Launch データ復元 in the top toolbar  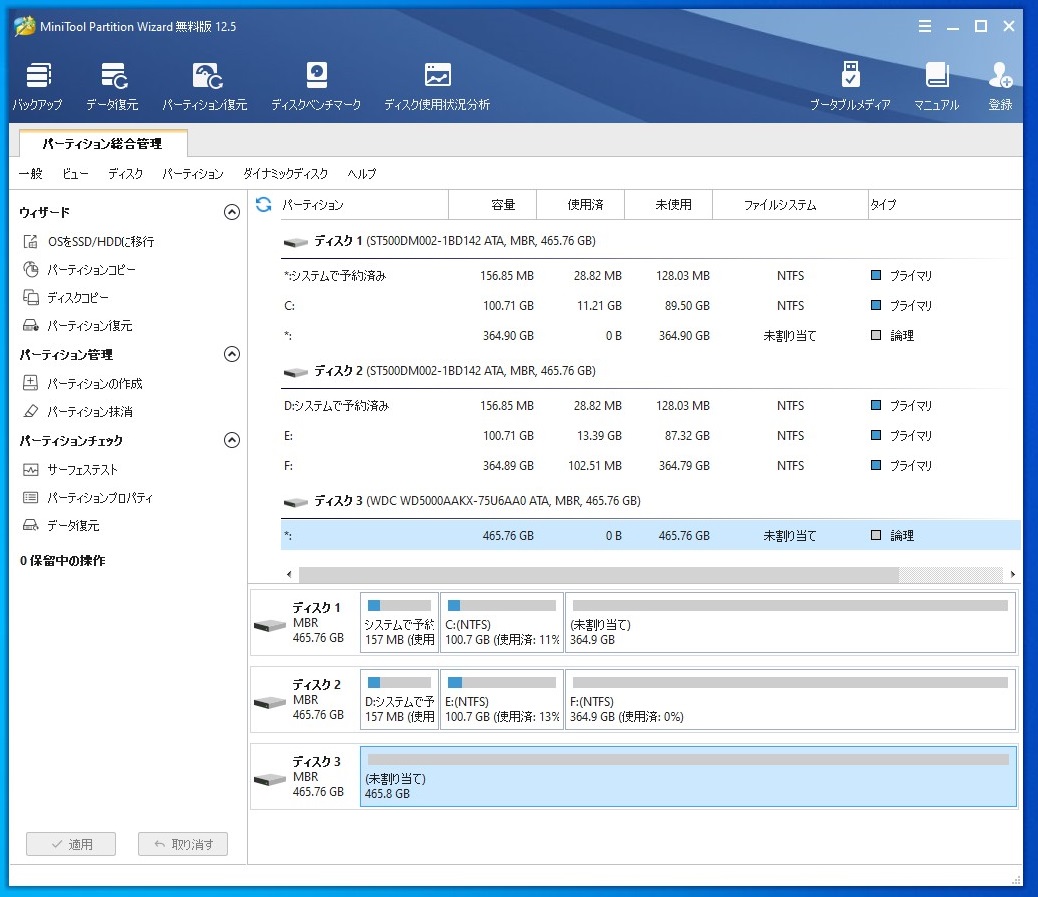click(x=113, y=87)
